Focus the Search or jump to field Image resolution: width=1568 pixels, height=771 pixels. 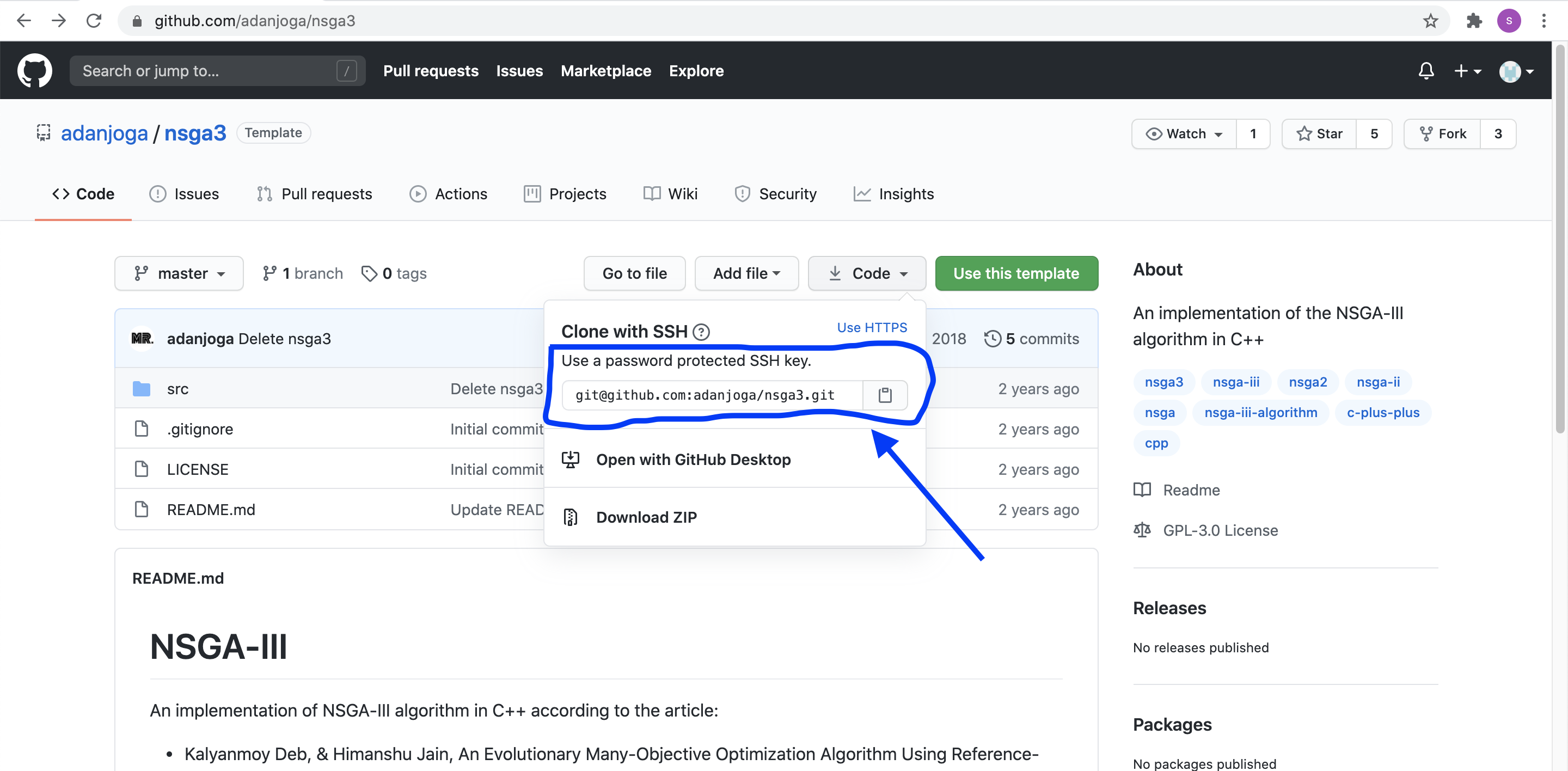217,71
